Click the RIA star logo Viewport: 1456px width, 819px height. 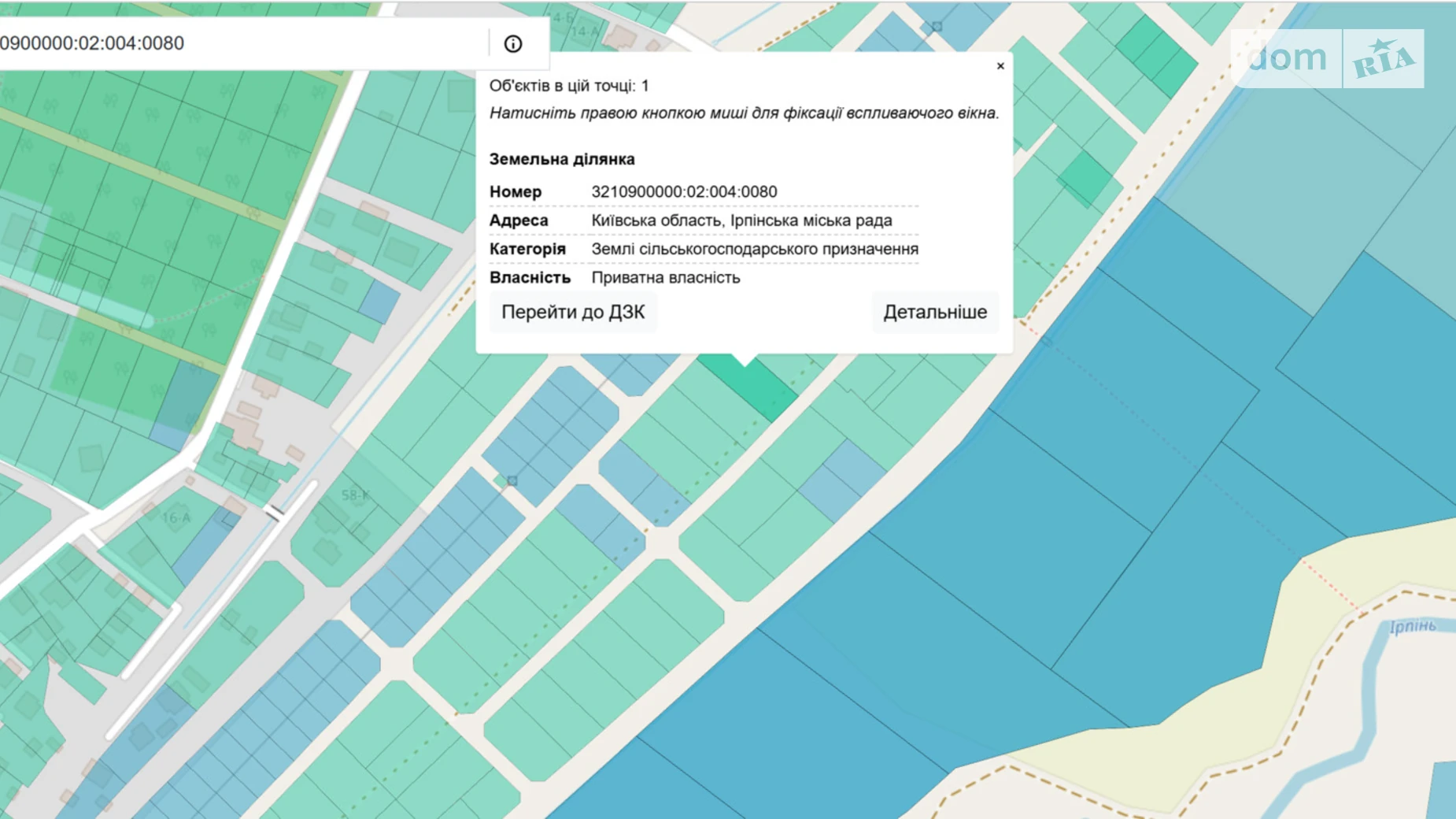pos(1383,59)
